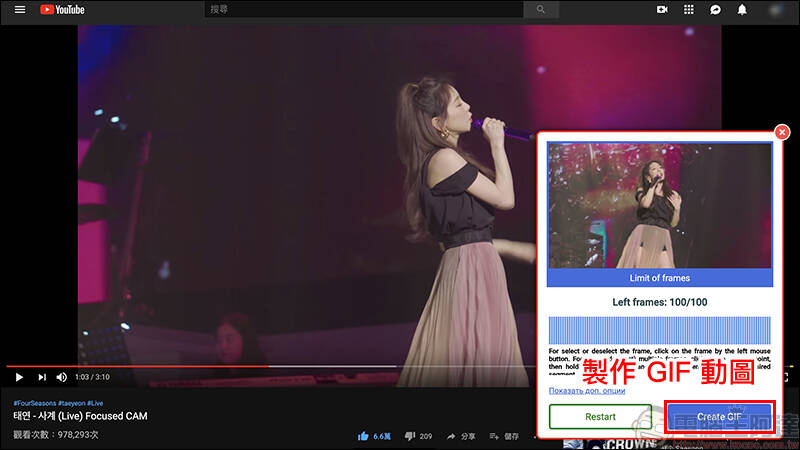Click the 1:03 / 3:10 time display
The height and width of the screenshot is (450, 800).
pos(92,377)
